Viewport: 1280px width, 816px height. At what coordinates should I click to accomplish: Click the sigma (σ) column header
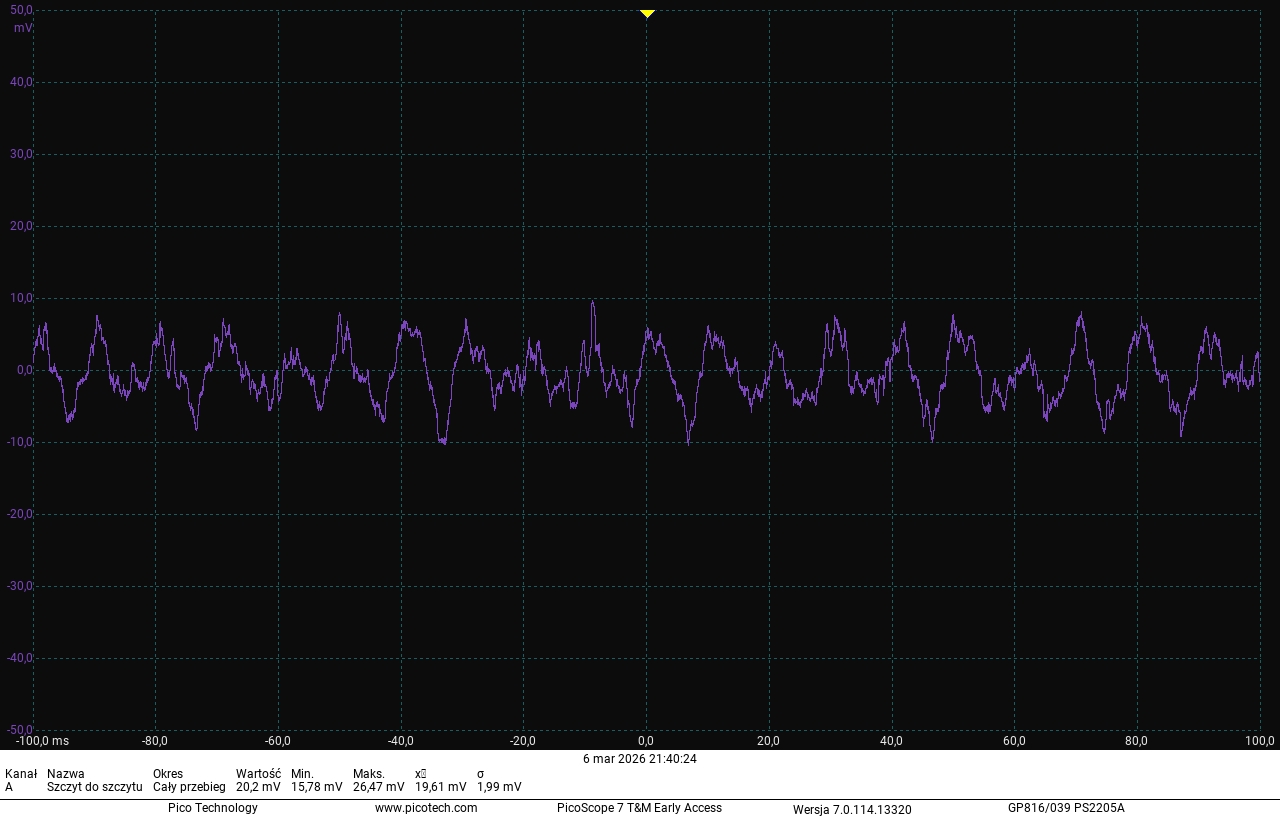(481, 774)
